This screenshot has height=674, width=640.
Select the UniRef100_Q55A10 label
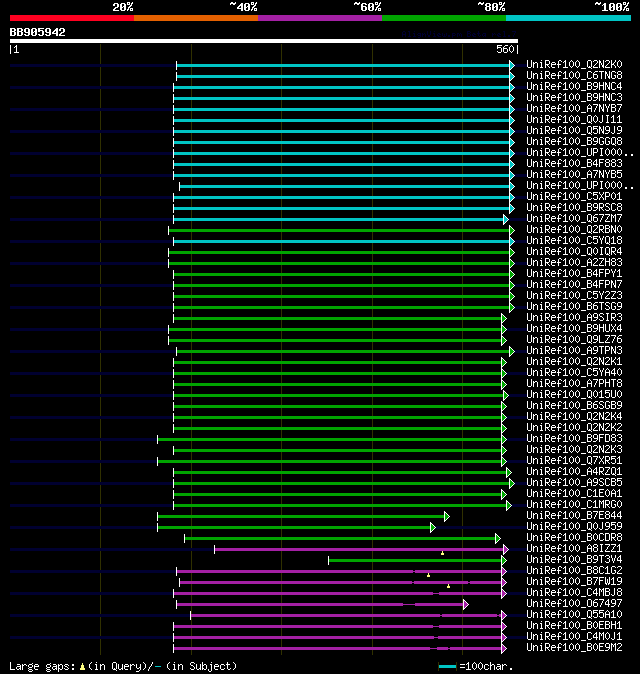tap(574, 614)
